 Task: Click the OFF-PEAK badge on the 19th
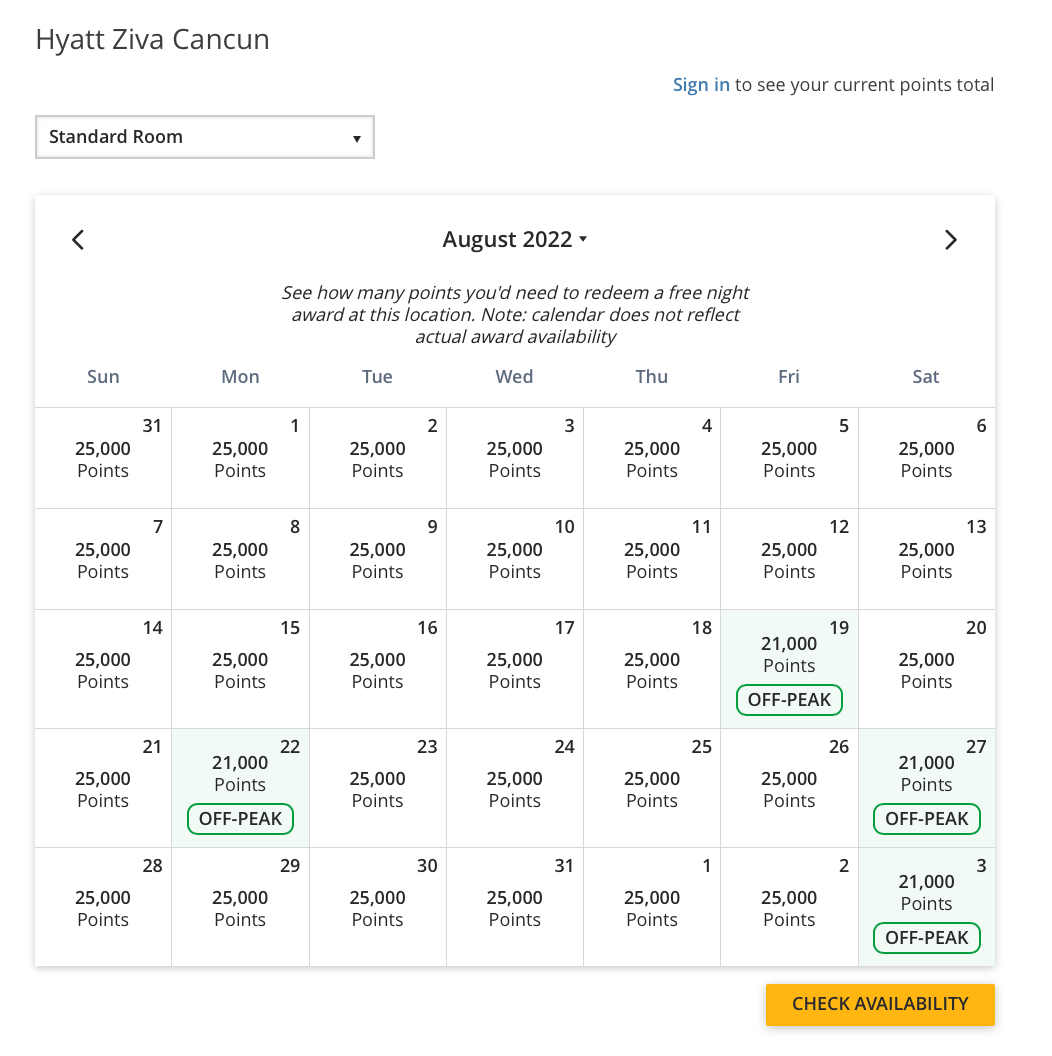point(789,700)
